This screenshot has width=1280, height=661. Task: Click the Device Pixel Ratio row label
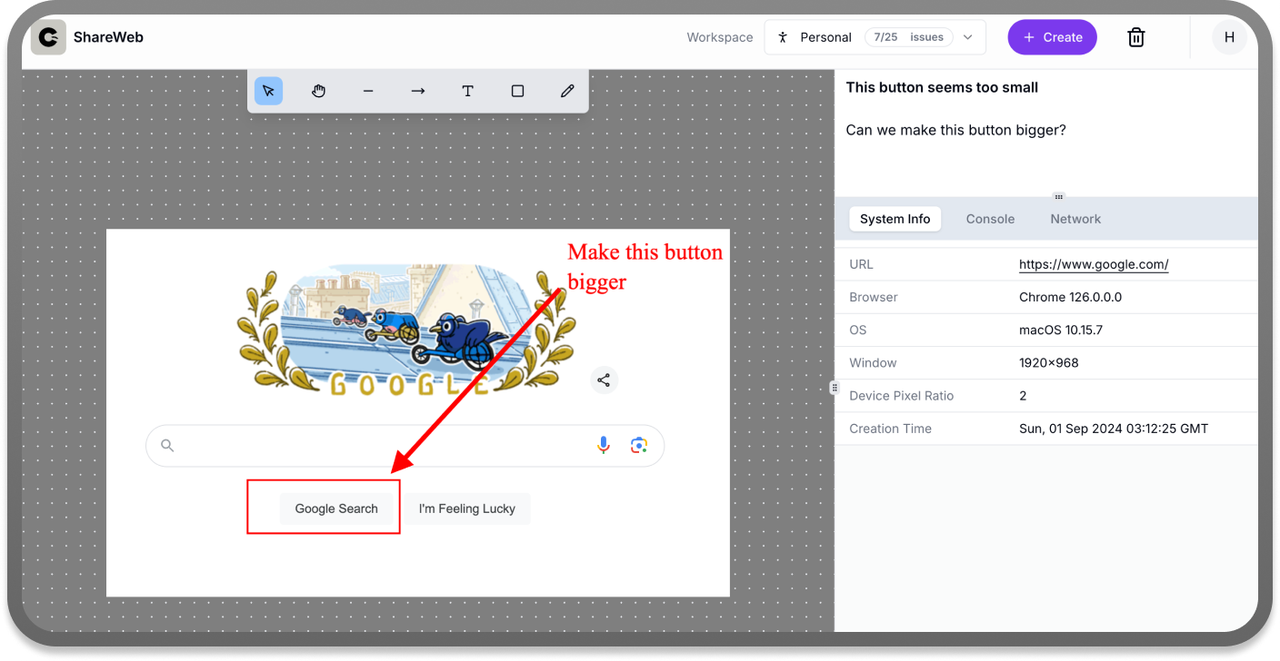[901, 396]
